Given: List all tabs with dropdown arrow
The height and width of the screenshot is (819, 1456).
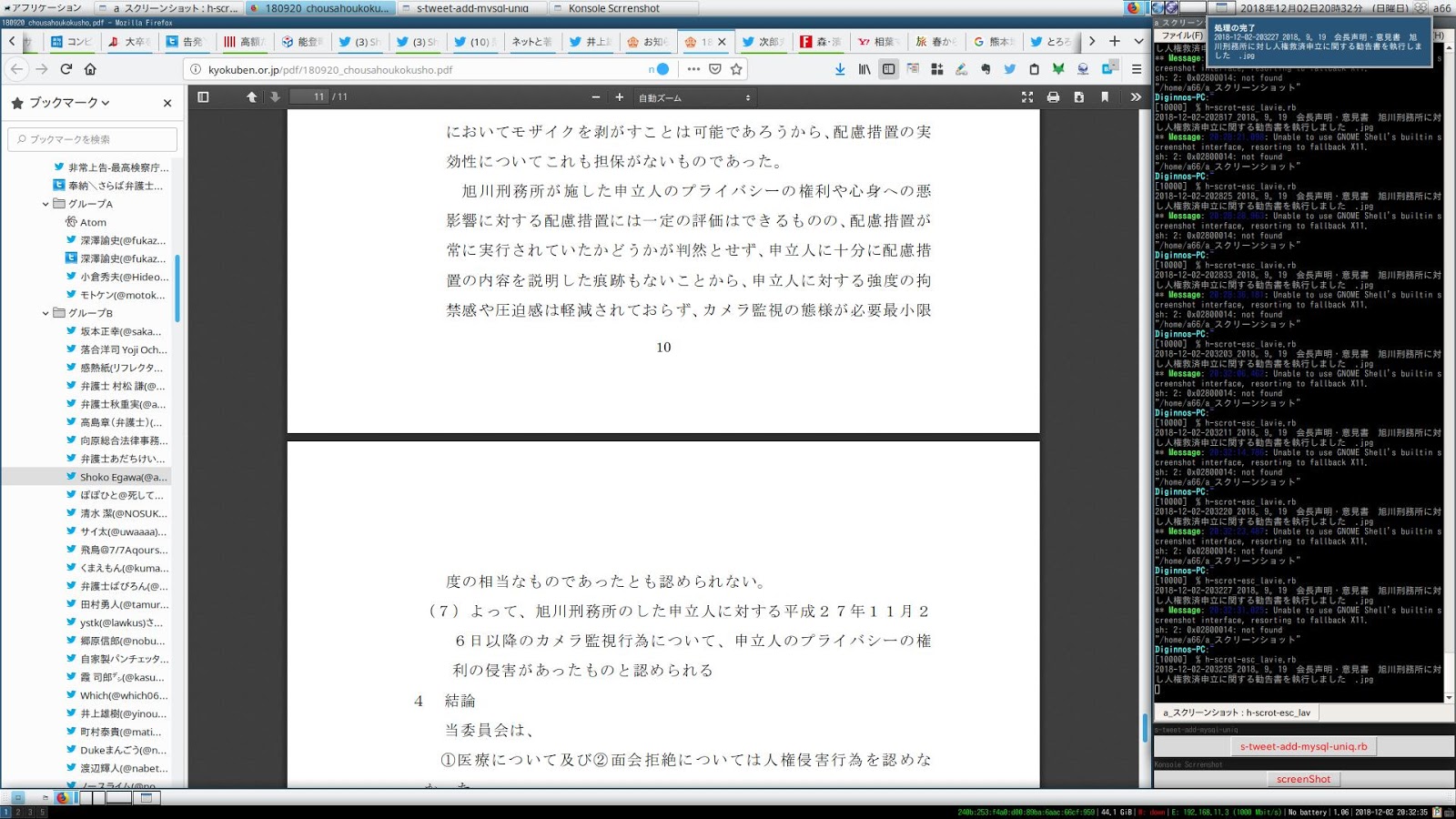Looking at the screenshot, I should click(1138, 41).
